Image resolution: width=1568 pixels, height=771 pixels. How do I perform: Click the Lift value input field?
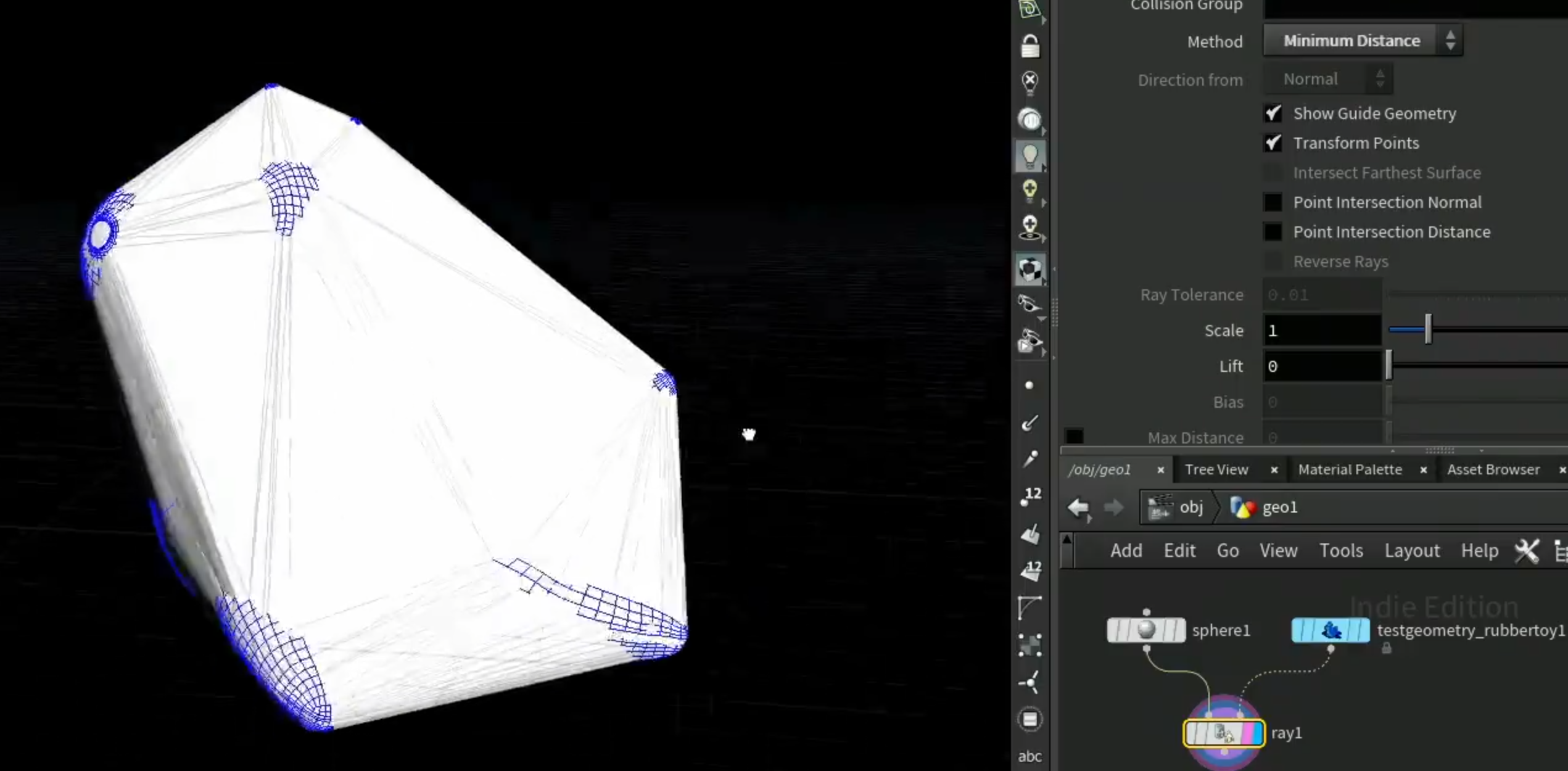[x=1322, y=366]
